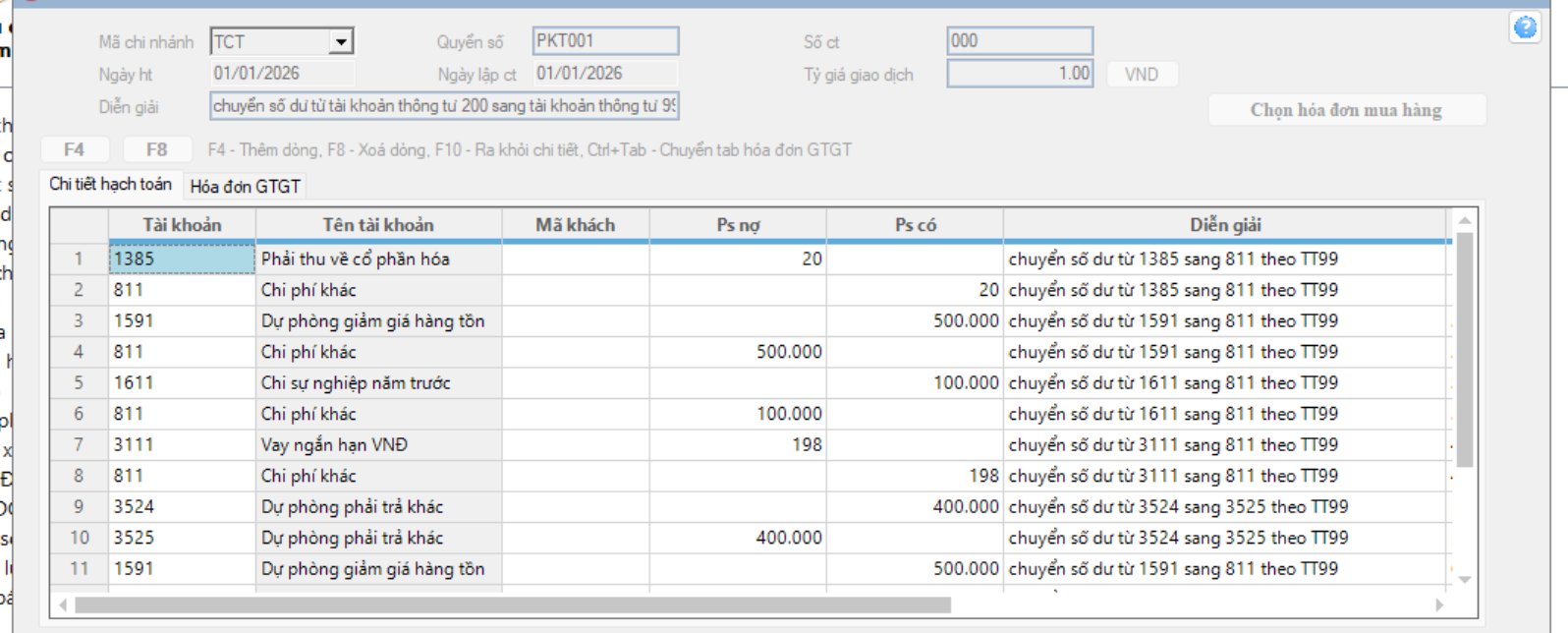The height and width of the screenshot is (633, 1568).
Task: Edit the Diễn giải description field
Action: coord(444,106)
